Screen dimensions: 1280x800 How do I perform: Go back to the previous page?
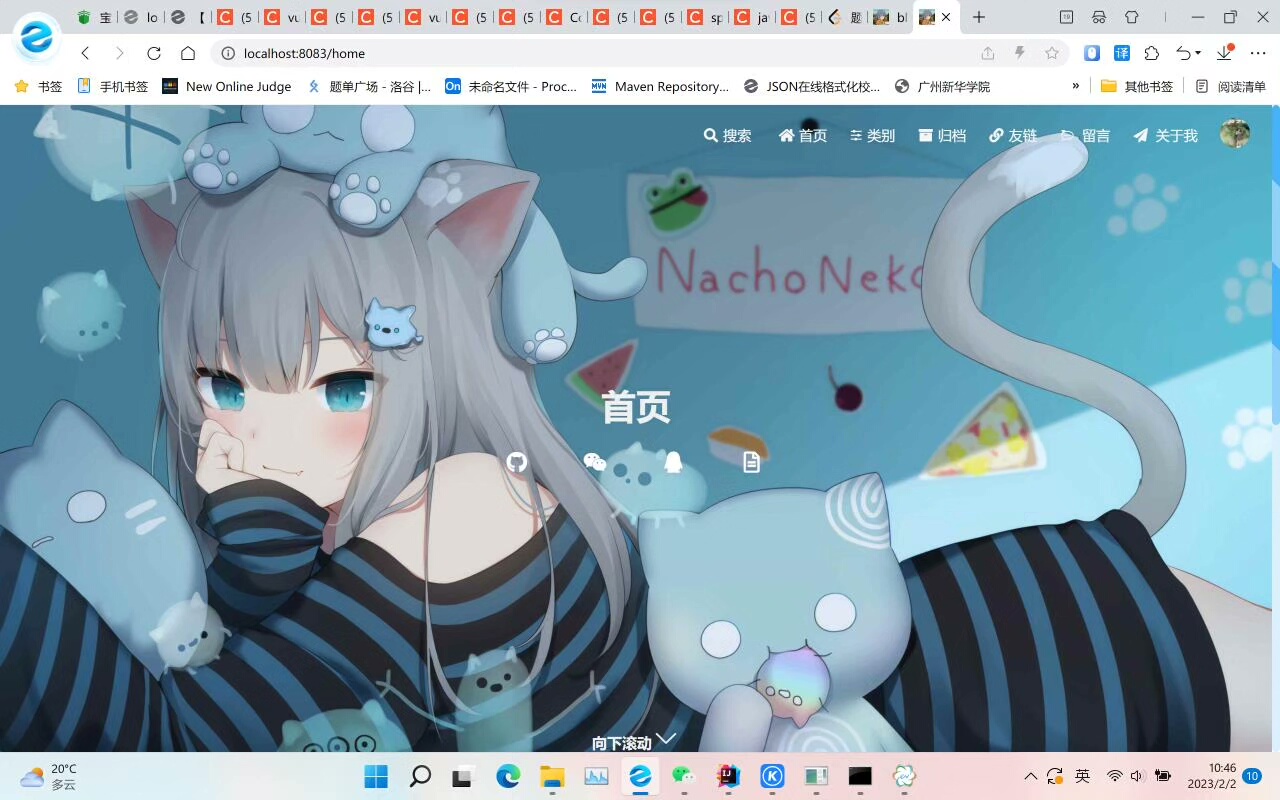[x=85, y=53]
